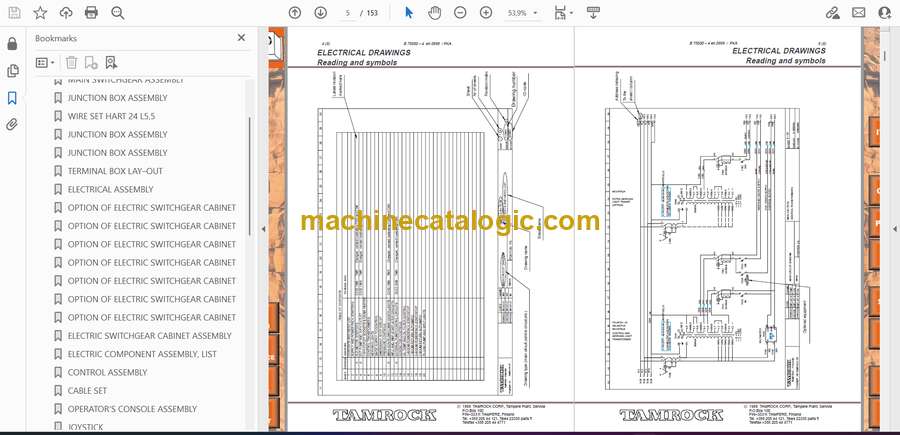
Task: Go to next page with the down arrow
Action: [x=320, y=13]
